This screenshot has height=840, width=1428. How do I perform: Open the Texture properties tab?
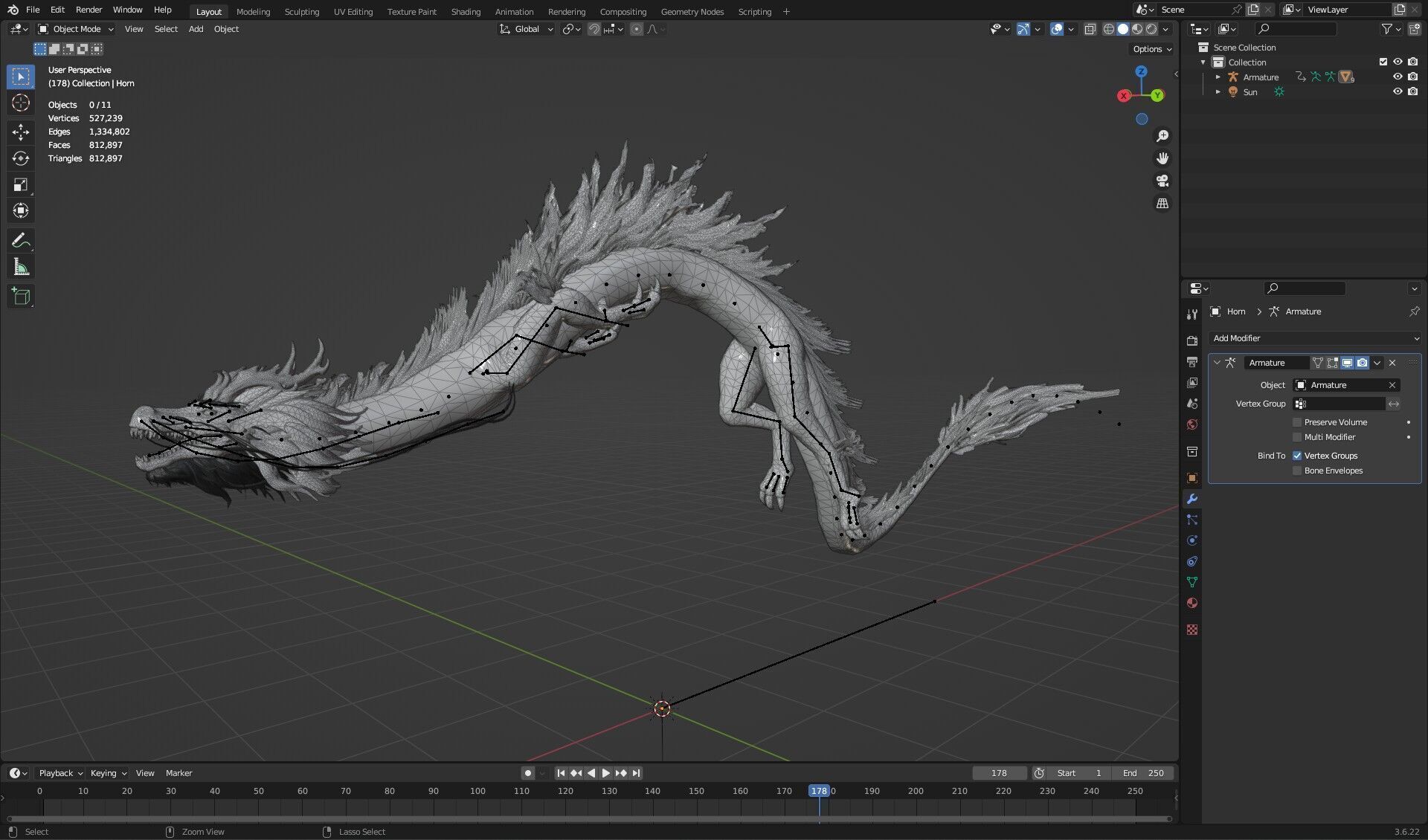[x=1191, y=630]
